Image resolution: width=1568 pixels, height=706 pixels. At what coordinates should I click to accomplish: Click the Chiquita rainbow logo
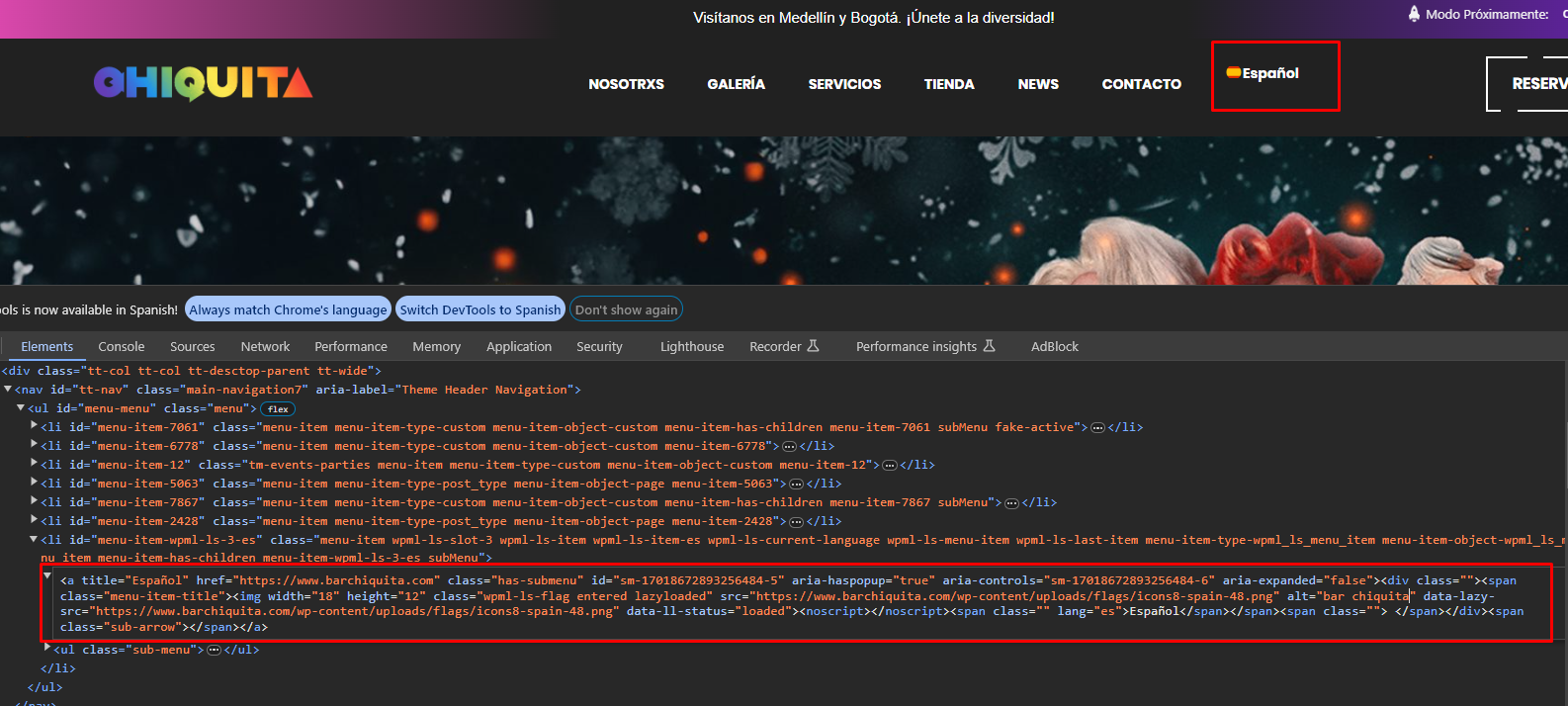click(203, 84)
